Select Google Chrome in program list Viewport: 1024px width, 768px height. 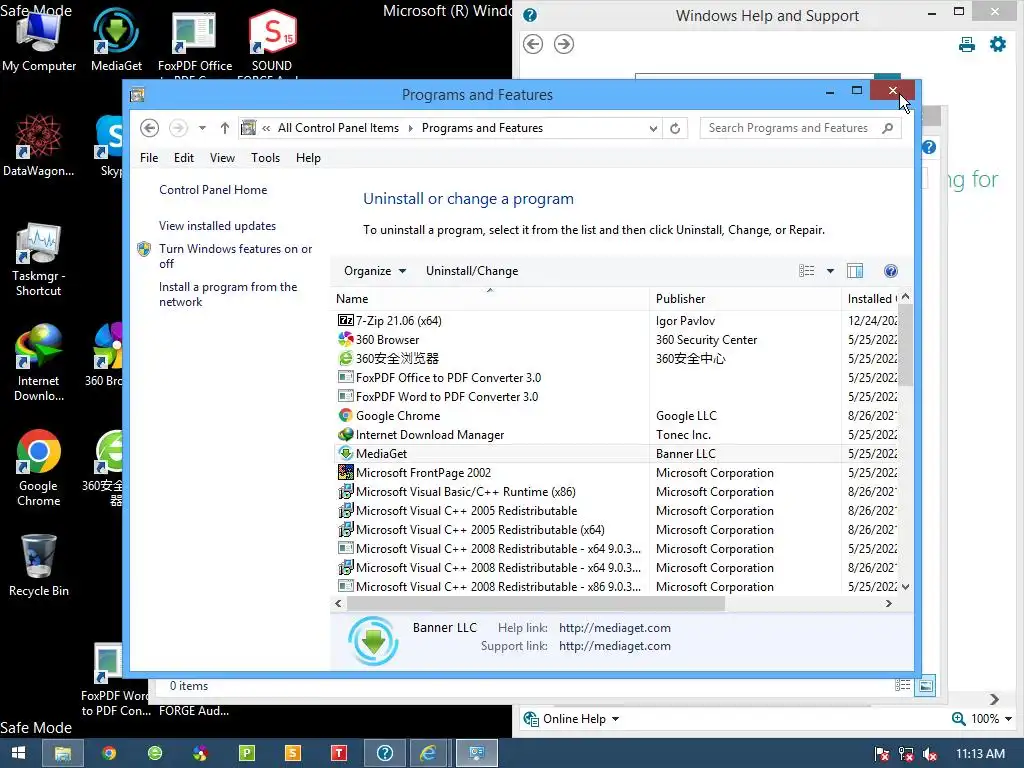398,416
